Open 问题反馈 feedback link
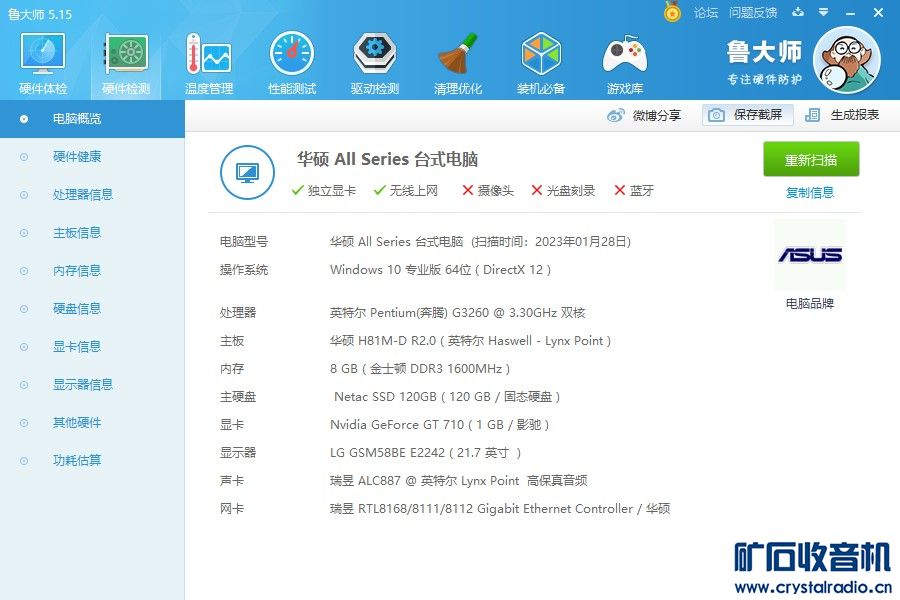This screenshot has height=600, width=900. 752,13
